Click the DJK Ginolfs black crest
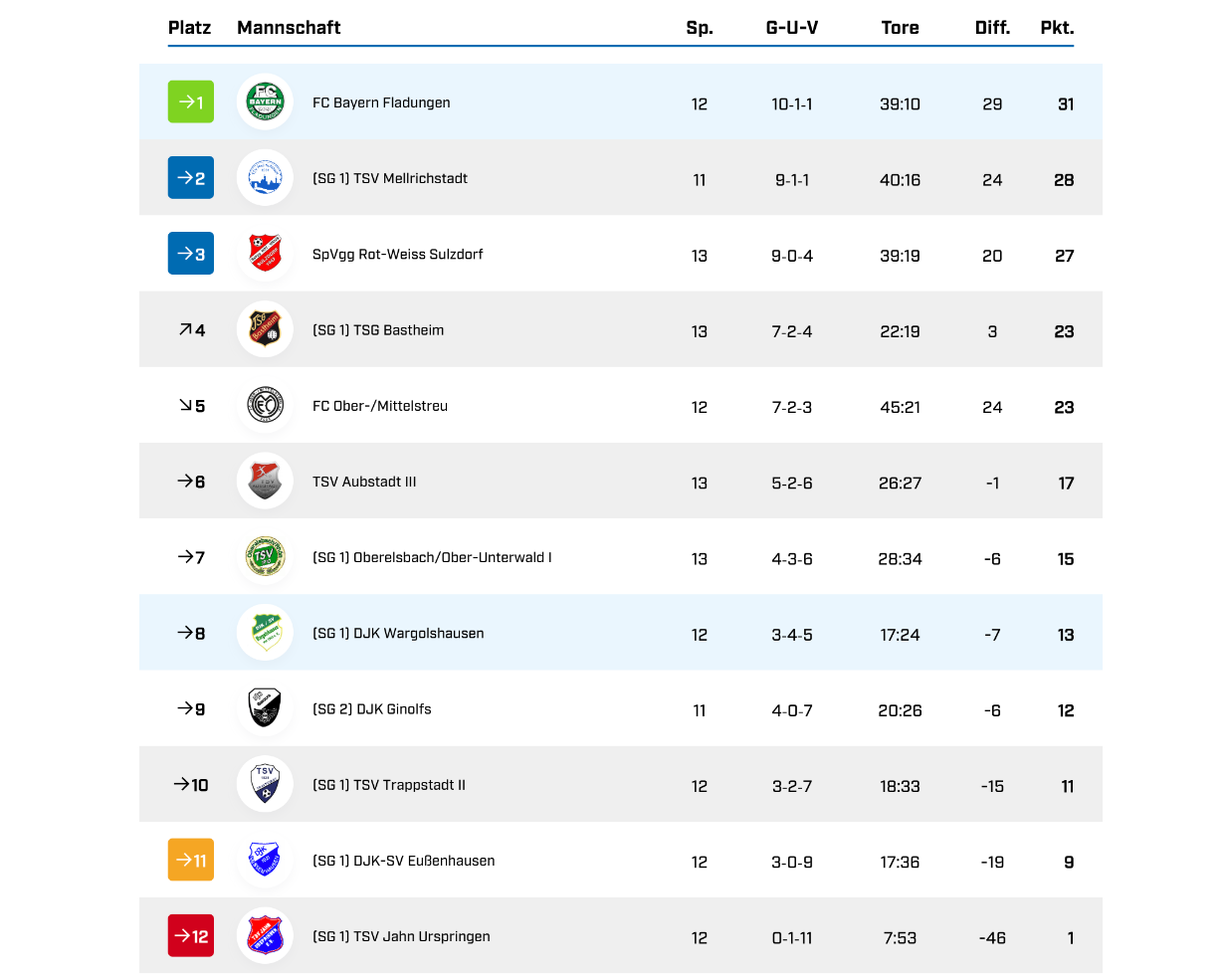Image resolution: width=1226 pixels, height=980 pixels. click(x=265, y=708)
